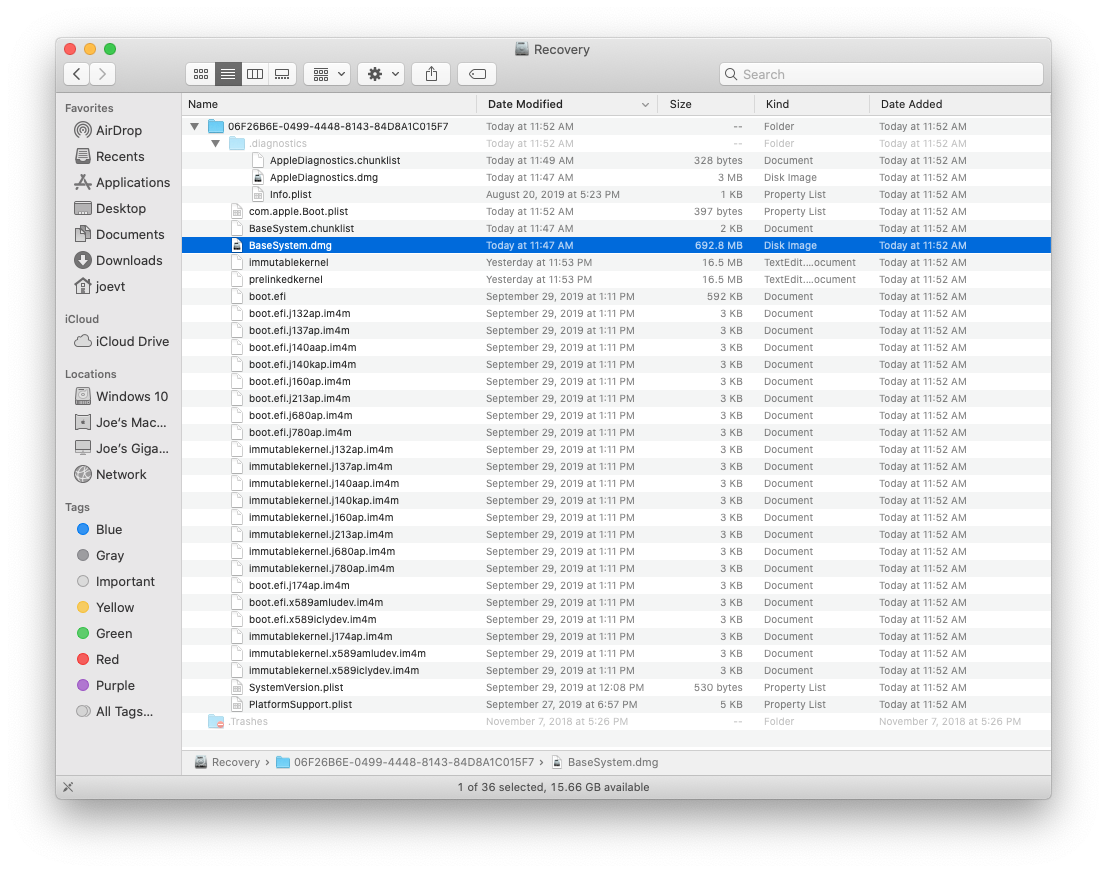Switch to list view
The height and width of the screenshot is (873, 1107).
(x=228, y=74)
